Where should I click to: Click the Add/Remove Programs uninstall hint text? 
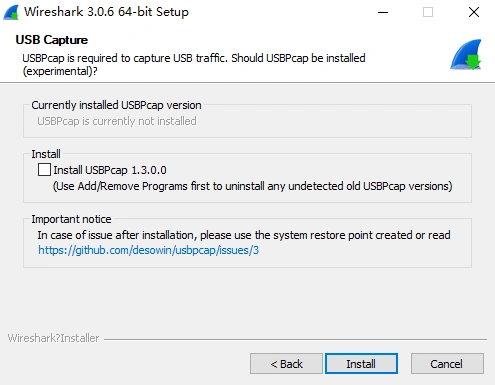click(253, 186)
